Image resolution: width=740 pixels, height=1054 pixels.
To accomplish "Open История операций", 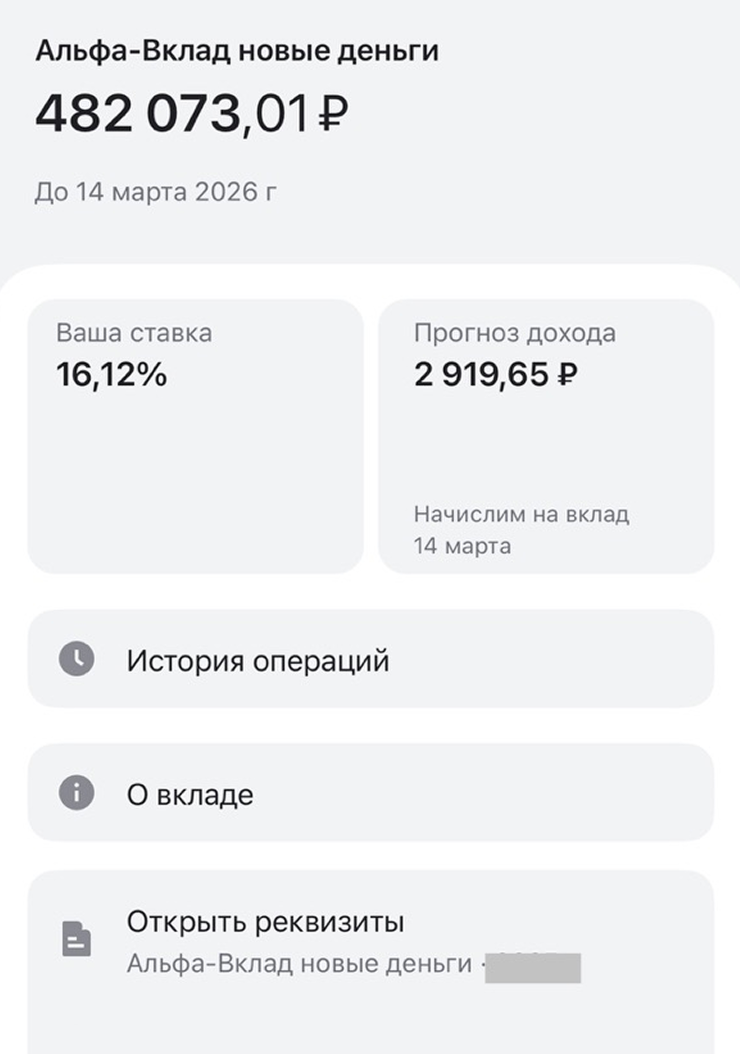I will coord(257,661).
